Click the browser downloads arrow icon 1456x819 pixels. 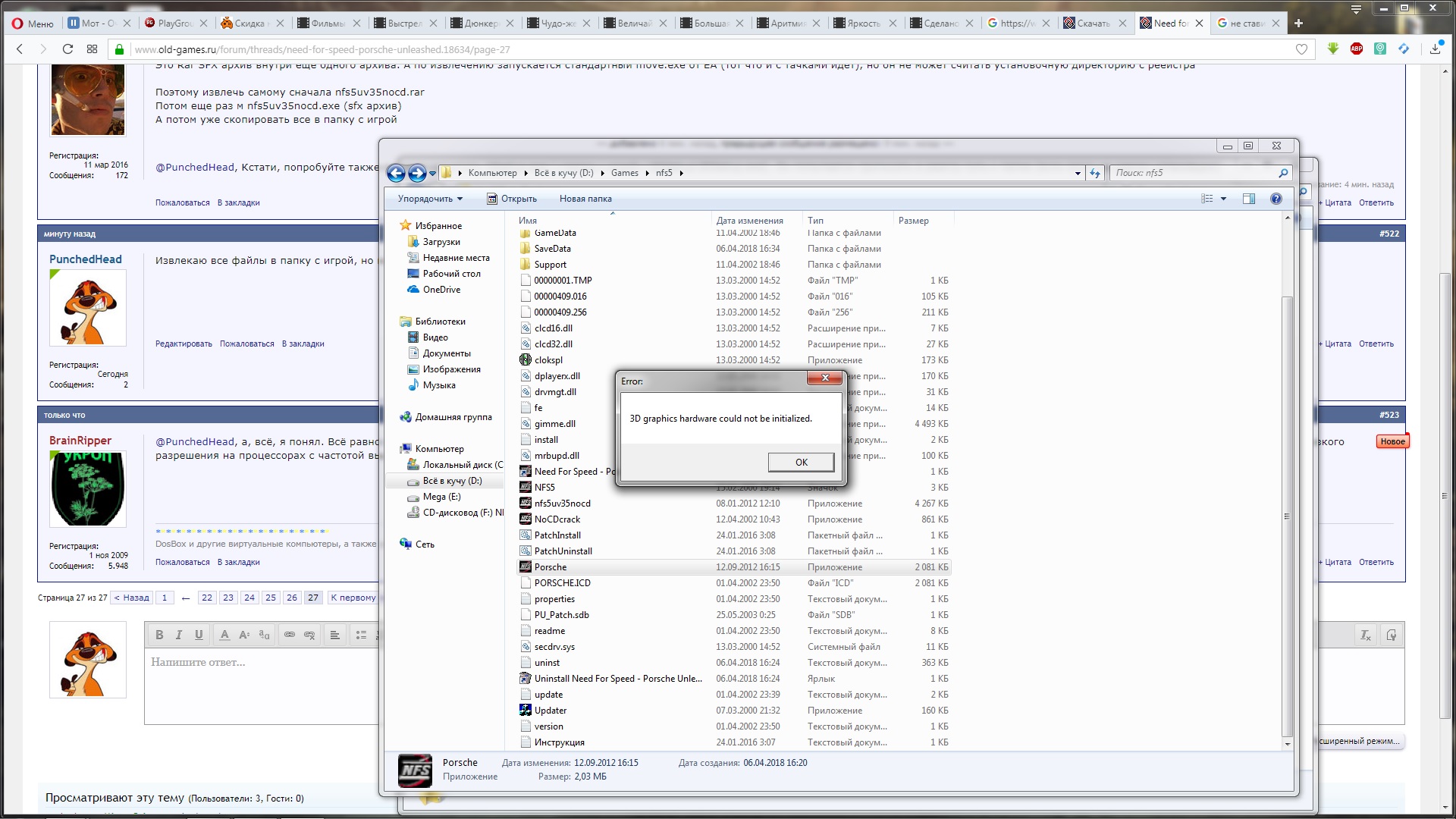tap(1435, 49)
